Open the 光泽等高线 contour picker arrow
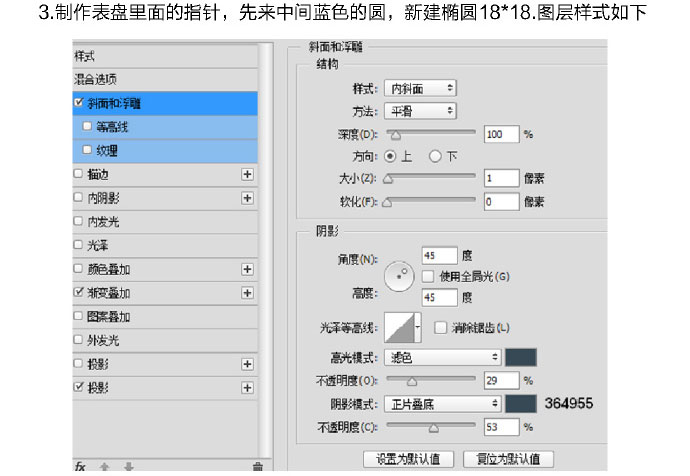Image resolution: width=690 pixels, height=476 pixels. click(x=418, y=328)
